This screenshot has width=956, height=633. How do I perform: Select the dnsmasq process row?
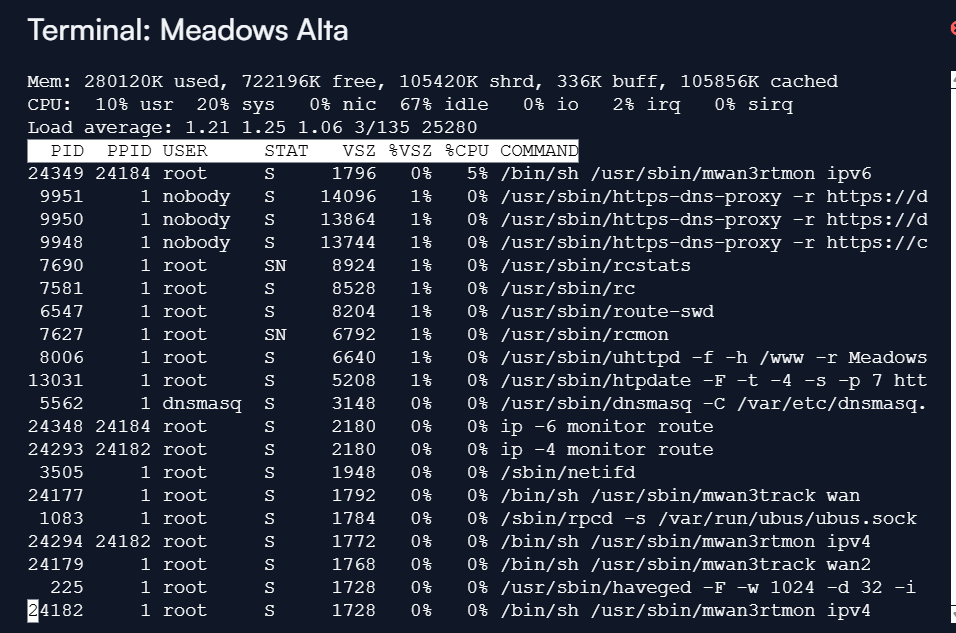477,404
